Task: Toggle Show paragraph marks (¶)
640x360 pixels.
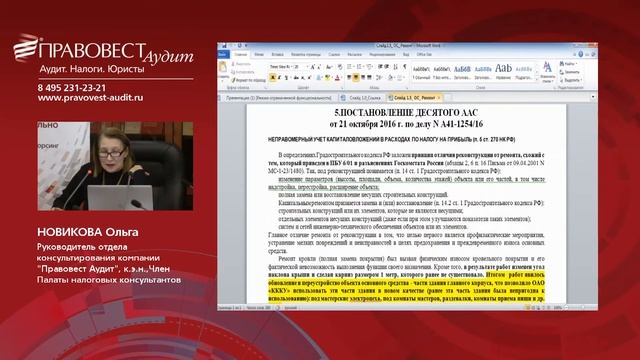Action: click(x=404, y=67)
